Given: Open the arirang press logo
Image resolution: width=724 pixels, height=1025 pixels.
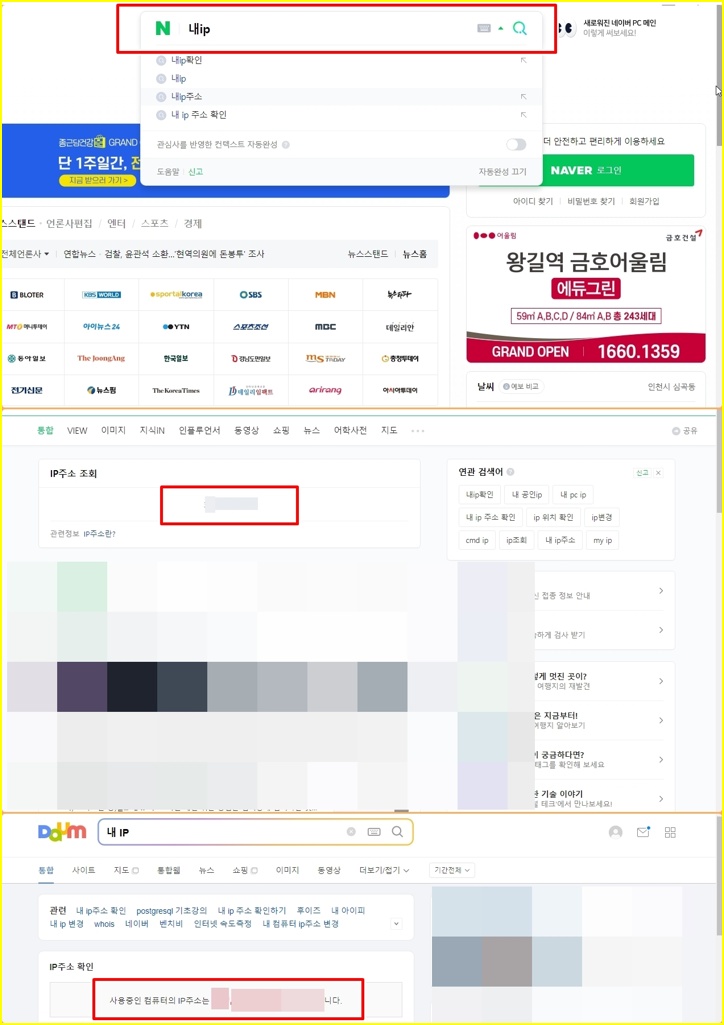Looking at the screenshot, I should (x=325, y=390).
